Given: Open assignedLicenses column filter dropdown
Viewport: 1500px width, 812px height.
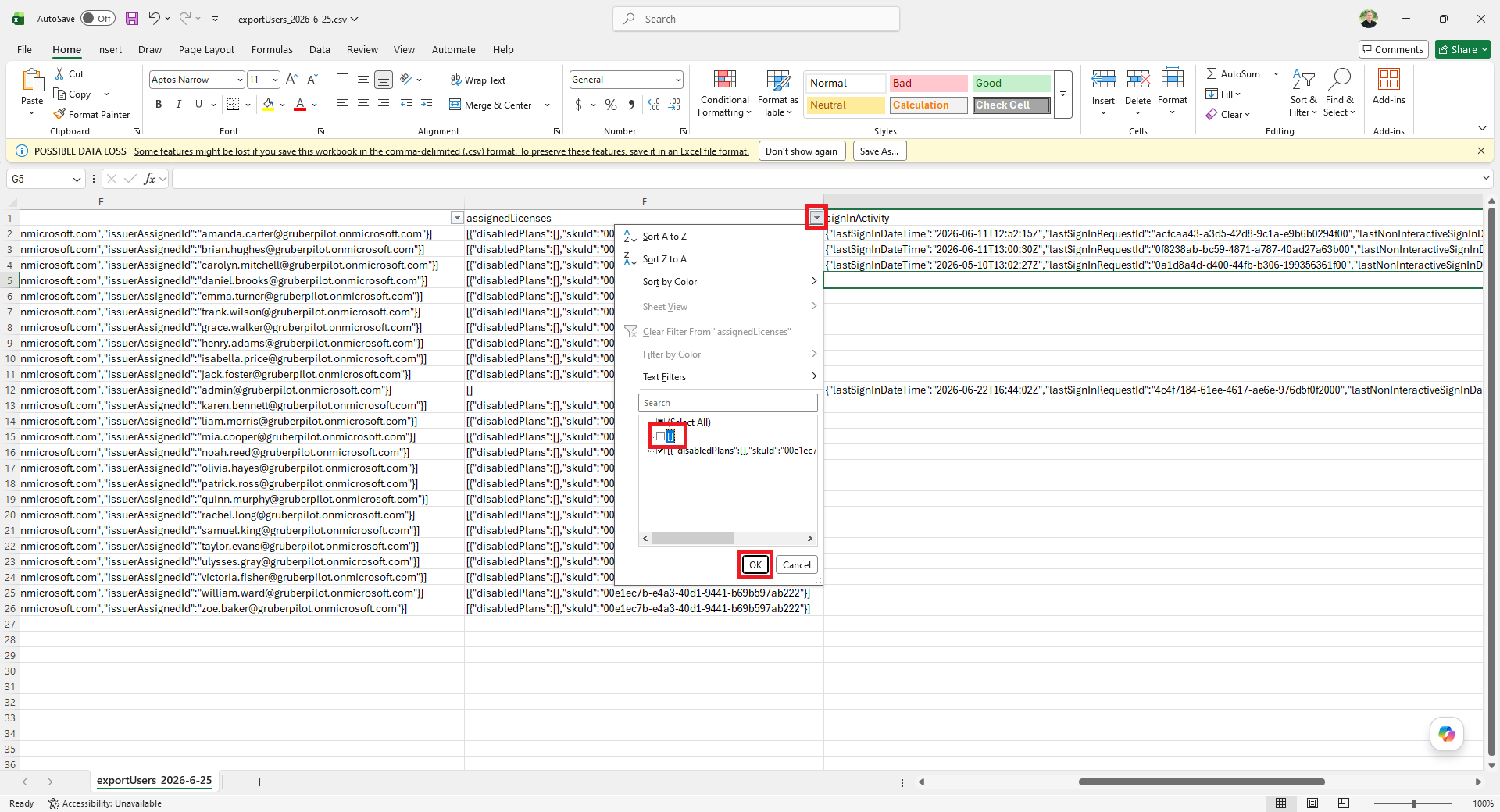Looking at the screenshot, I should (816, 218).
